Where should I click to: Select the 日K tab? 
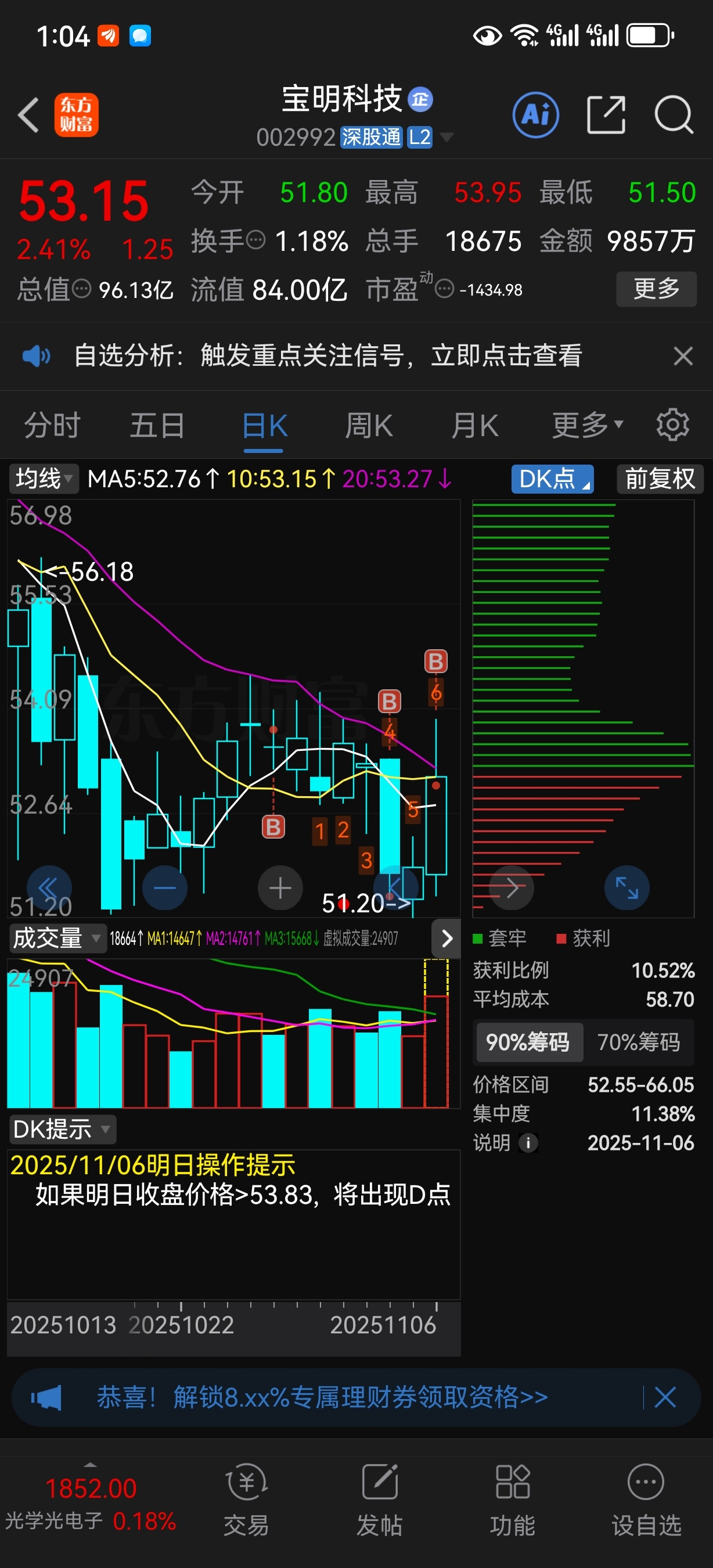[265, 426]
